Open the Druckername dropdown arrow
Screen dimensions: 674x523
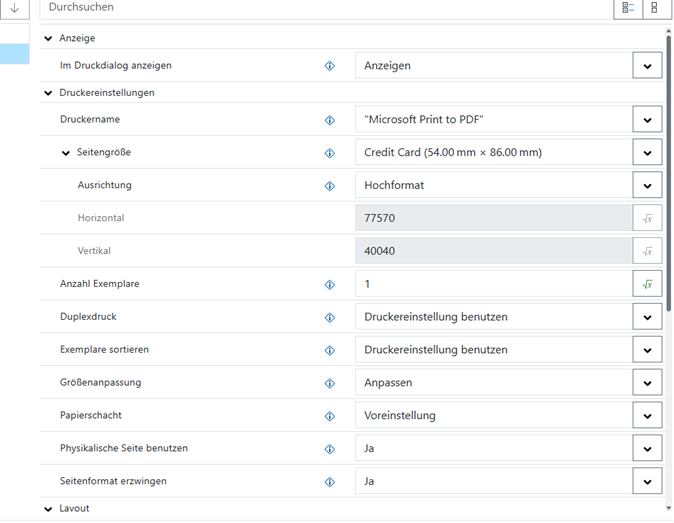point(647,119)
